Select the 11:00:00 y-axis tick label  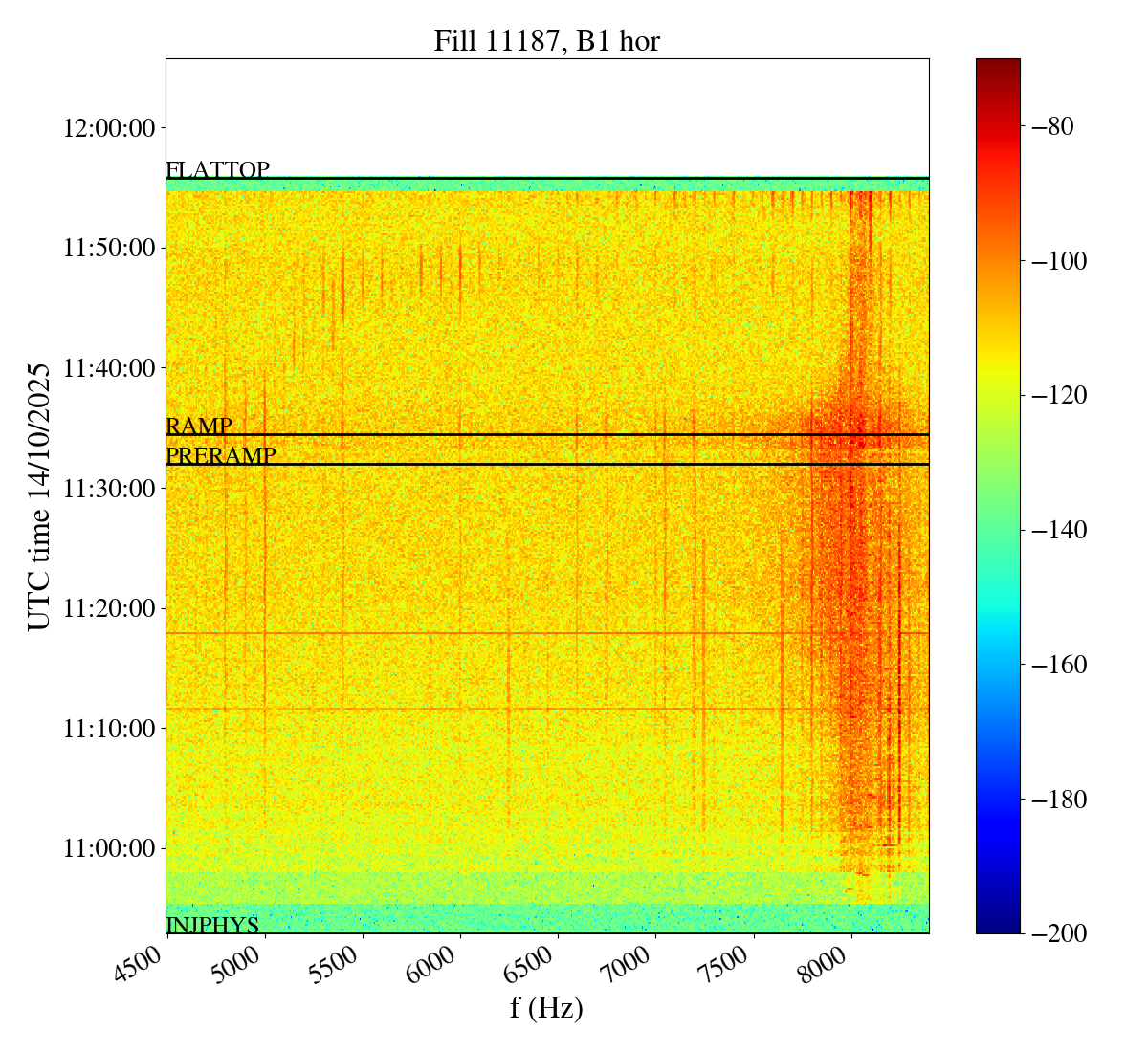[x=109, y=848]
